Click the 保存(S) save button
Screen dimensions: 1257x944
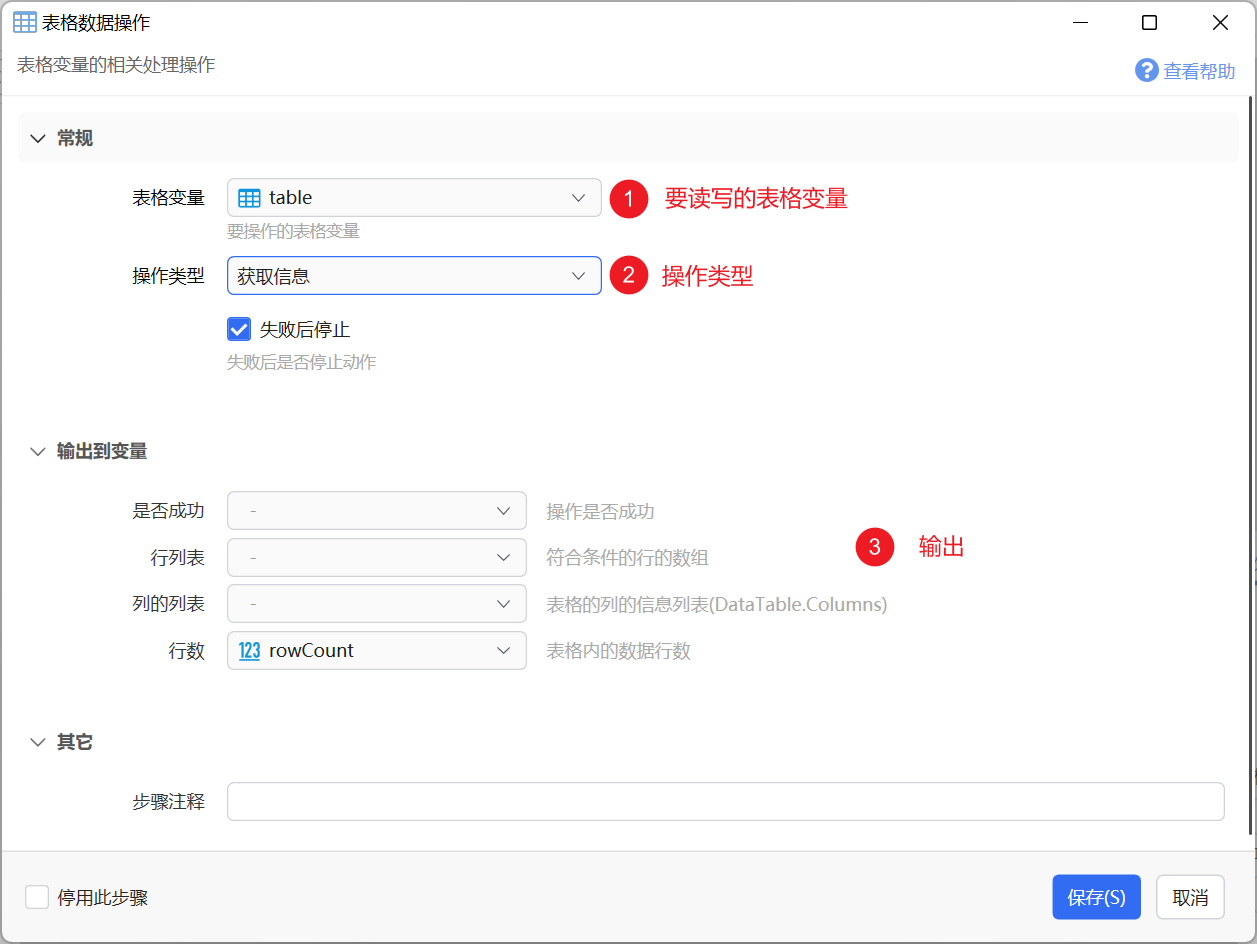1097,897
